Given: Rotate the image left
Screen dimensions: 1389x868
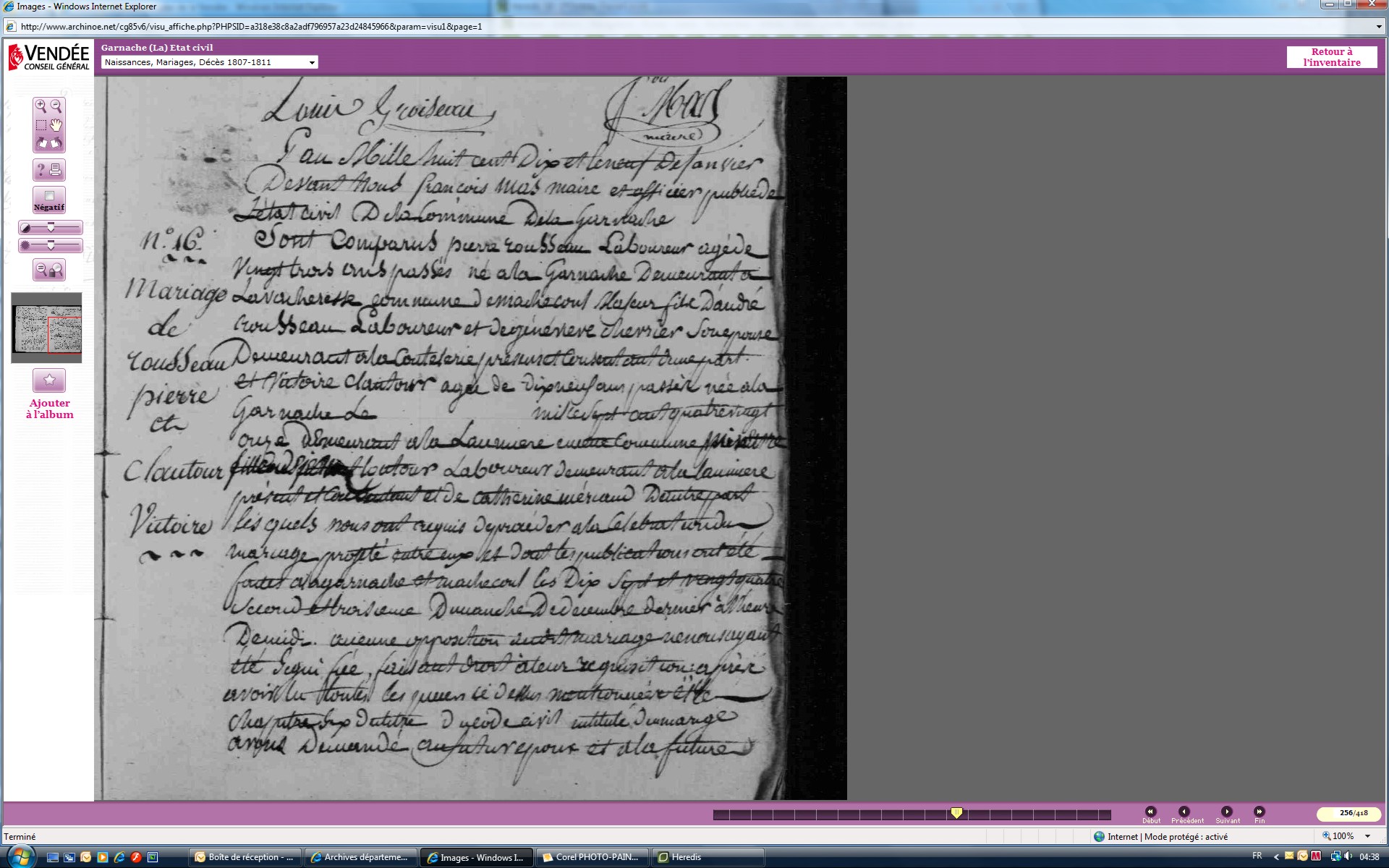Looking at the screenshot, I should tap(41, 143).
